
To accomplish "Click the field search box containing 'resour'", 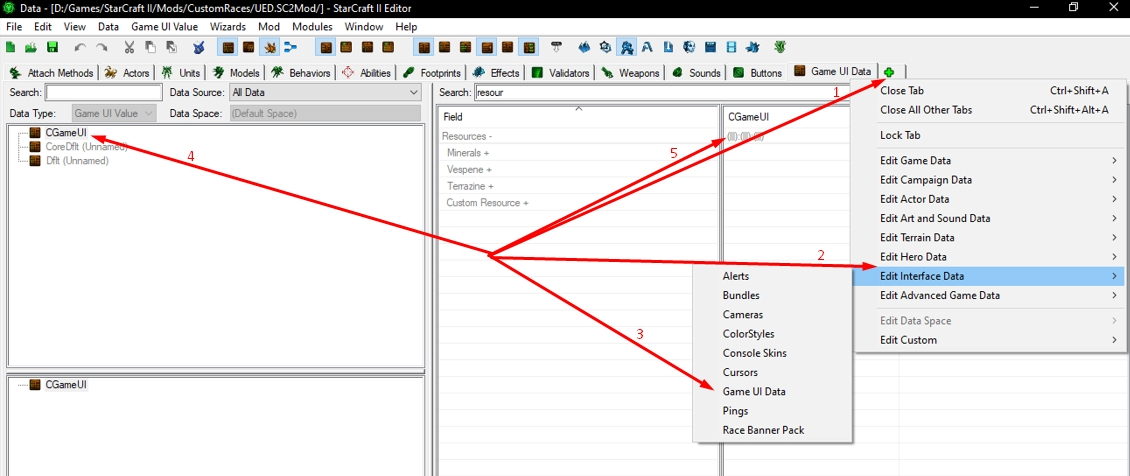I will [x=663, y=92].
